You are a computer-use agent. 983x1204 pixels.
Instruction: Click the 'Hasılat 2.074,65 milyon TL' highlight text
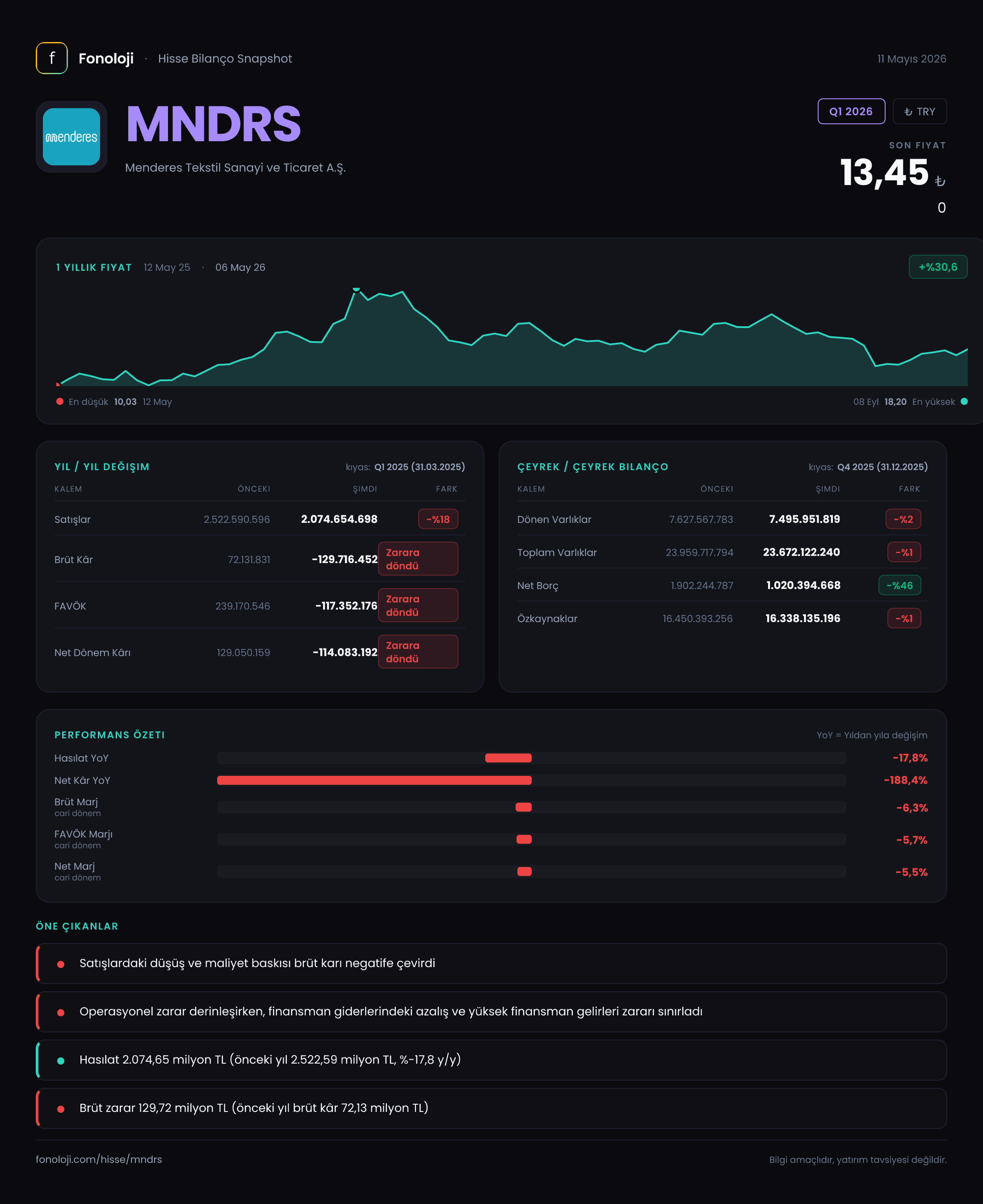pyautogui.click(x=270, y=1060)
